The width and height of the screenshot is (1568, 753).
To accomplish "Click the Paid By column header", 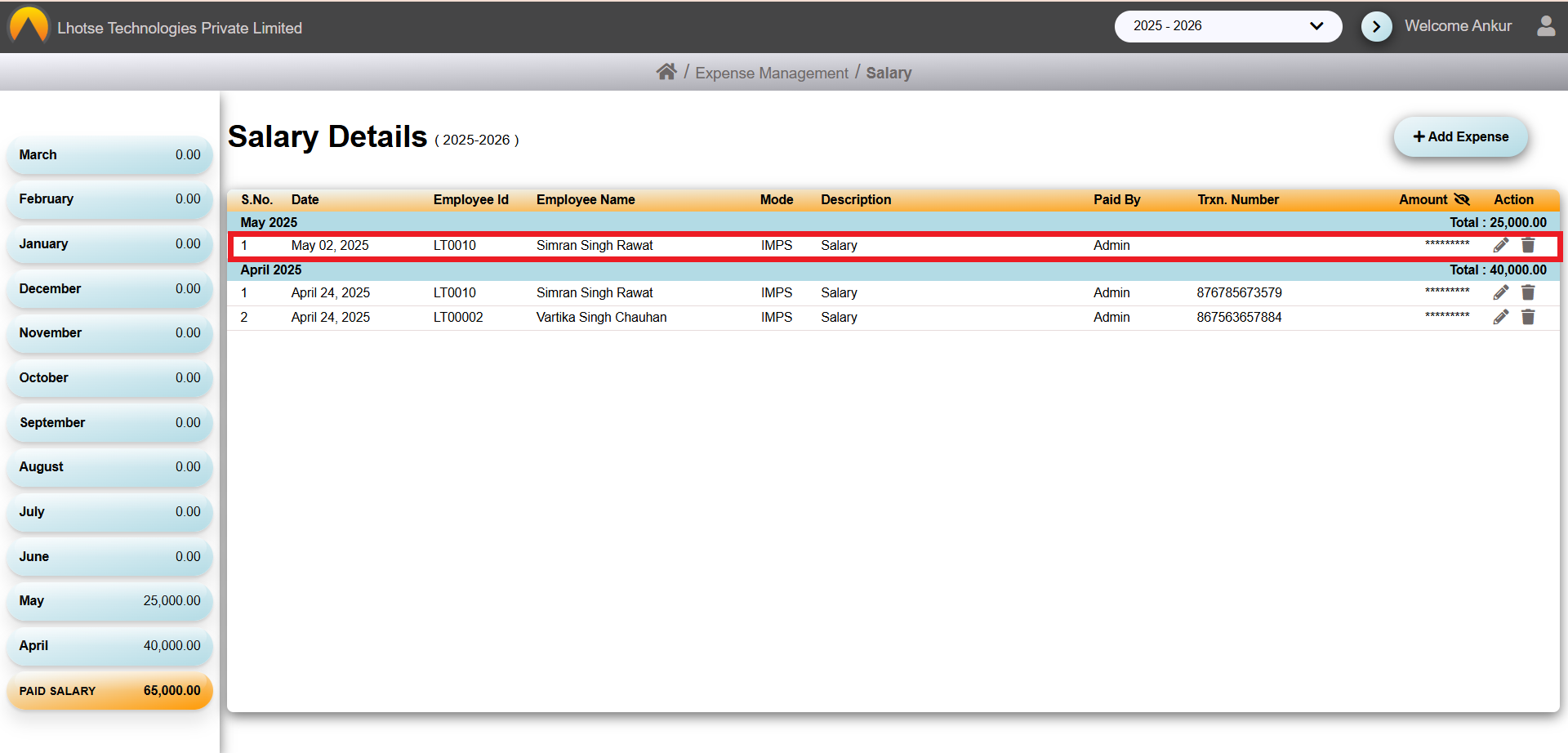I will click(1116, 199).
